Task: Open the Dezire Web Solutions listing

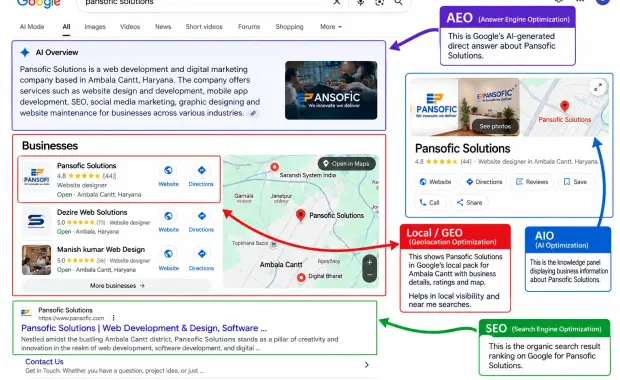Action: coord(92,212)
